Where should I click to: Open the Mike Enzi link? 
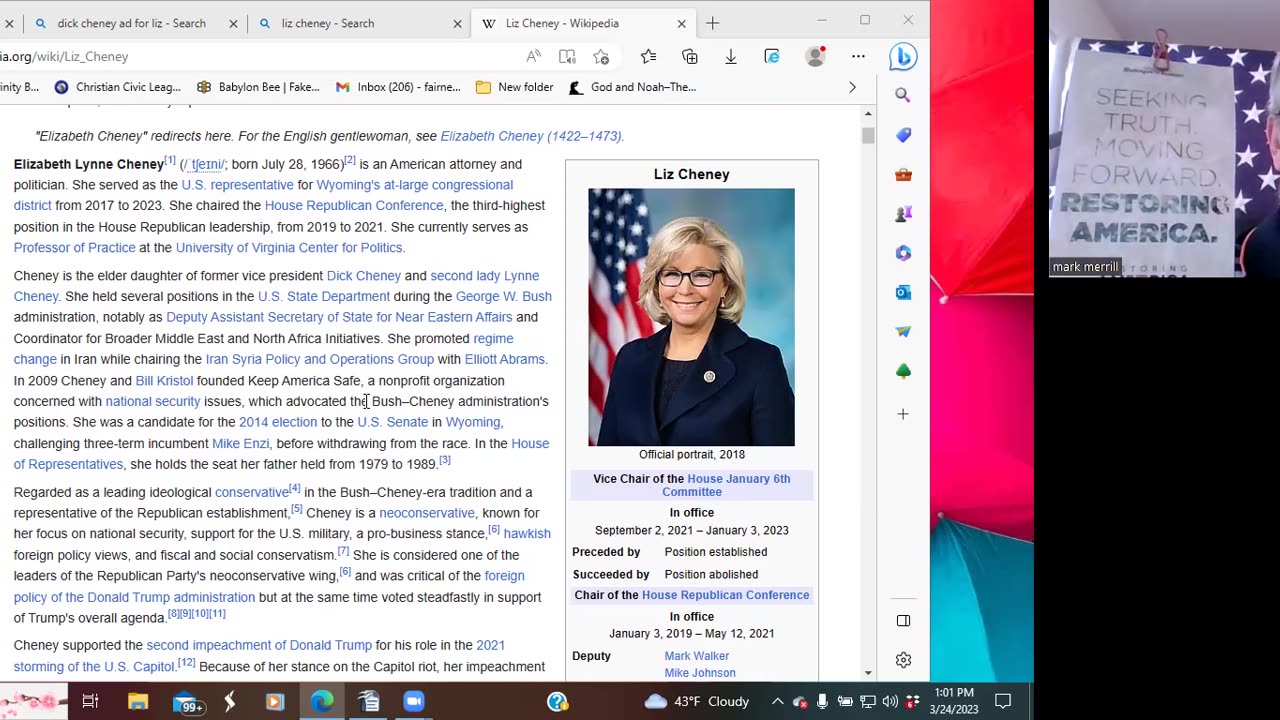coord(241,444)
